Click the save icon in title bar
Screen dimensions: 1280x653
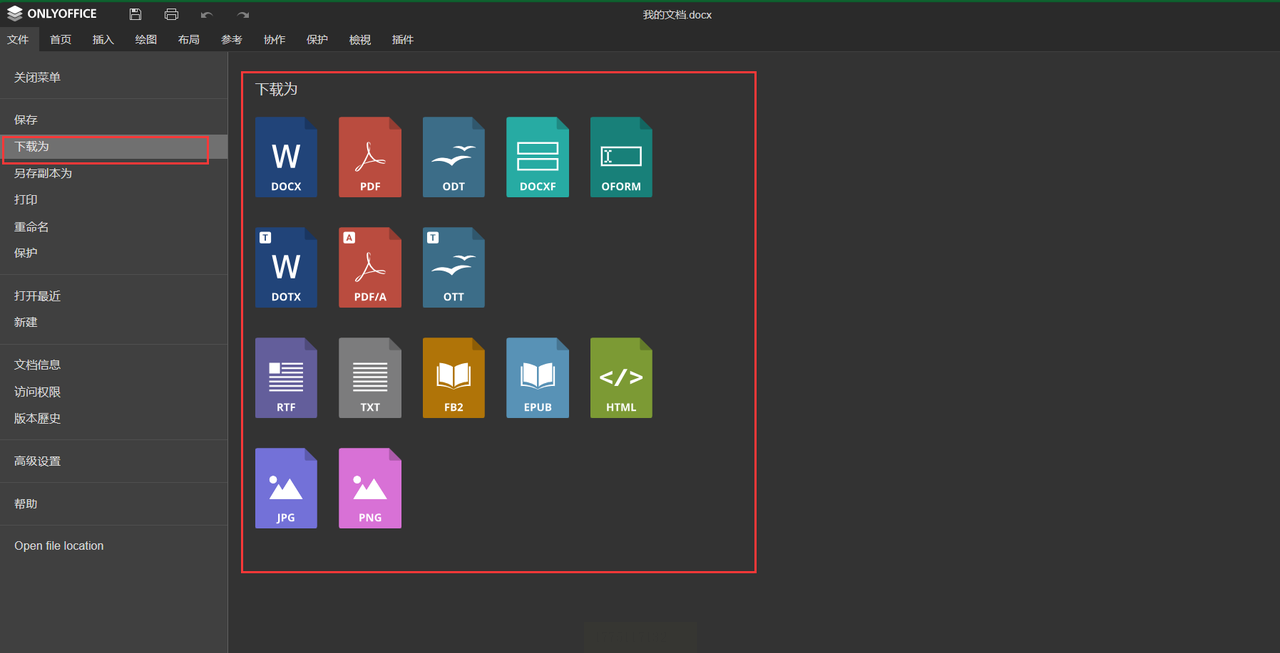coord(135,15)
